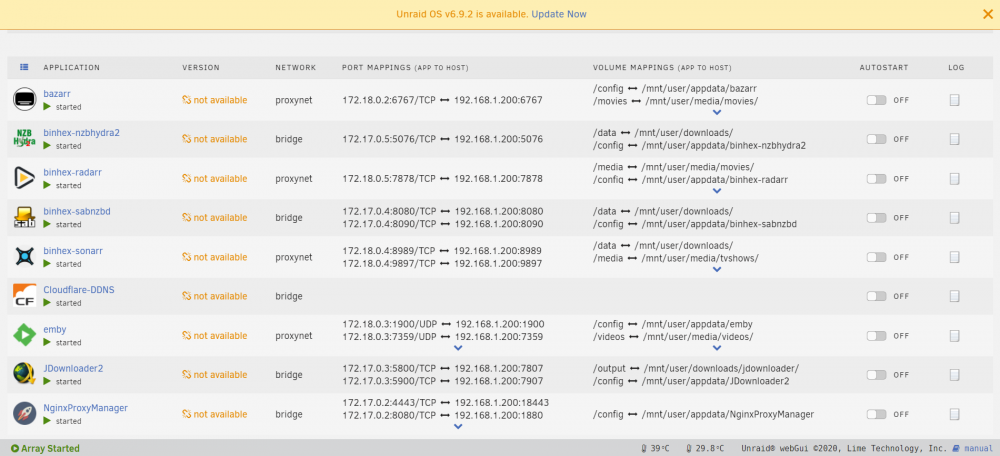
Task: Toggle autostart for NginxProxyManager
Action: tap(876, 414)
